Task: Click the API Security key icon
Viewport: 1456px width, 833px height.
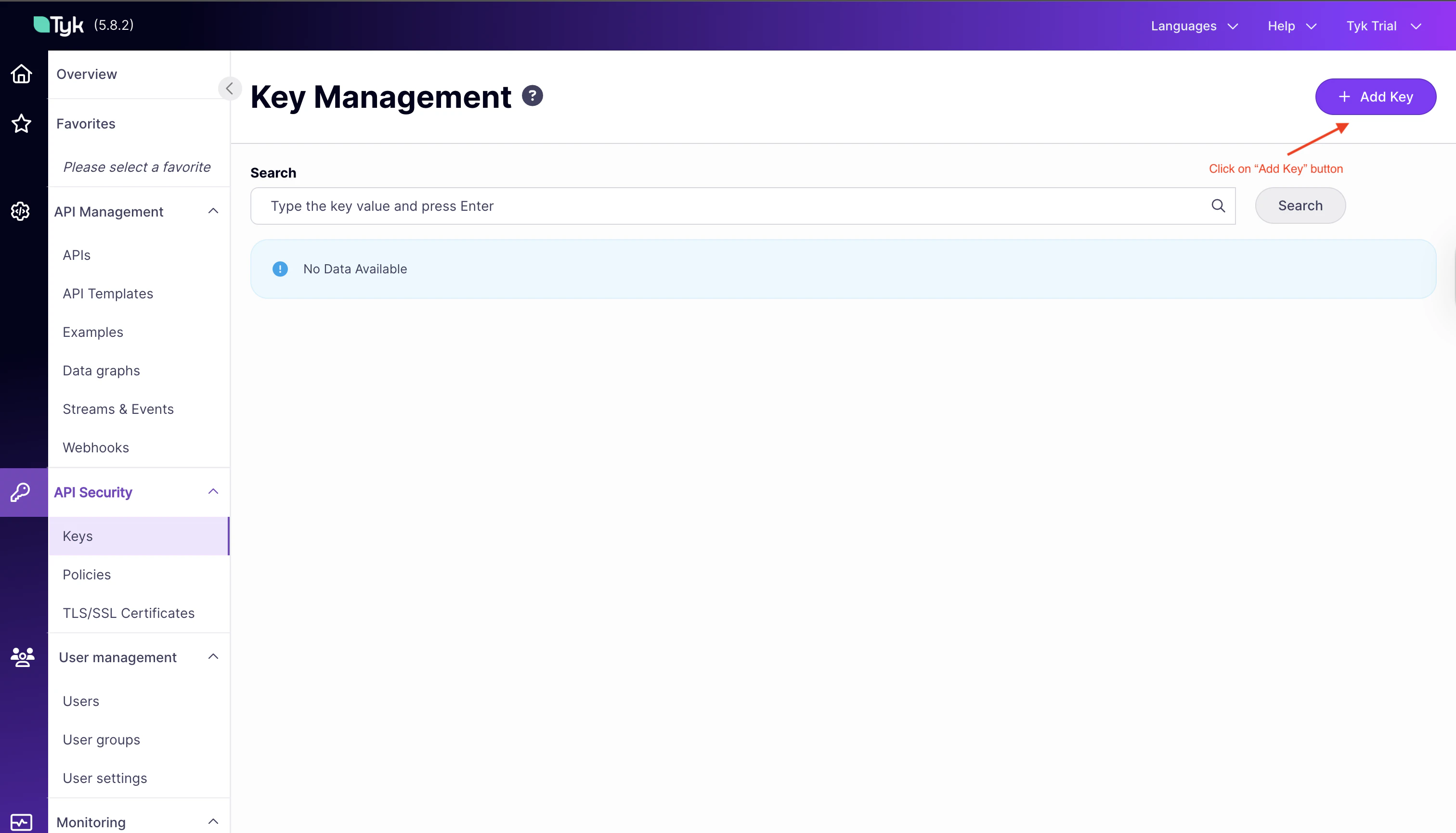Action: [21, 492]
